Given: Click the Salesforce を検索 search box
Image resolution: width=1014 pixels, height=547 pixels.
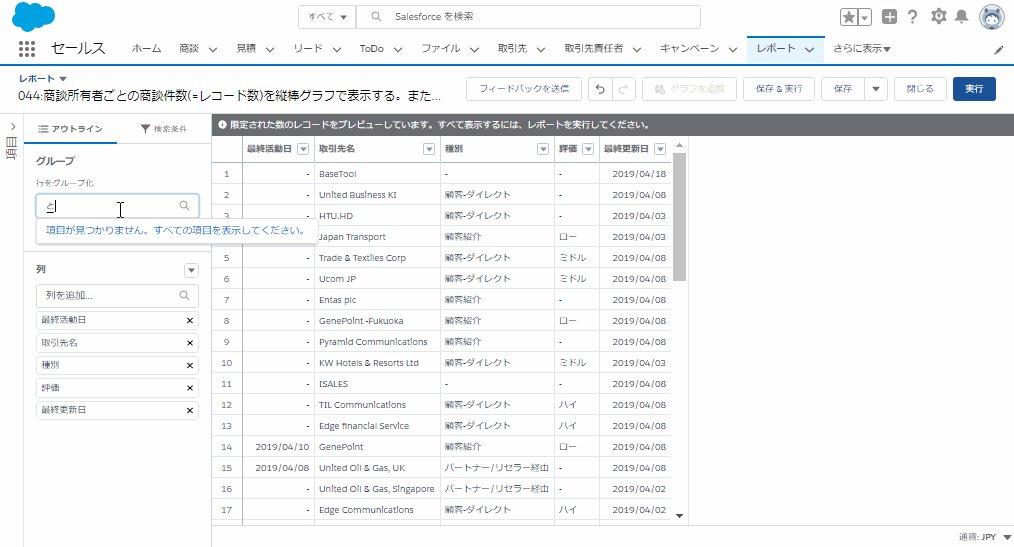Looking at the screenshot, I should click(528, 17).
